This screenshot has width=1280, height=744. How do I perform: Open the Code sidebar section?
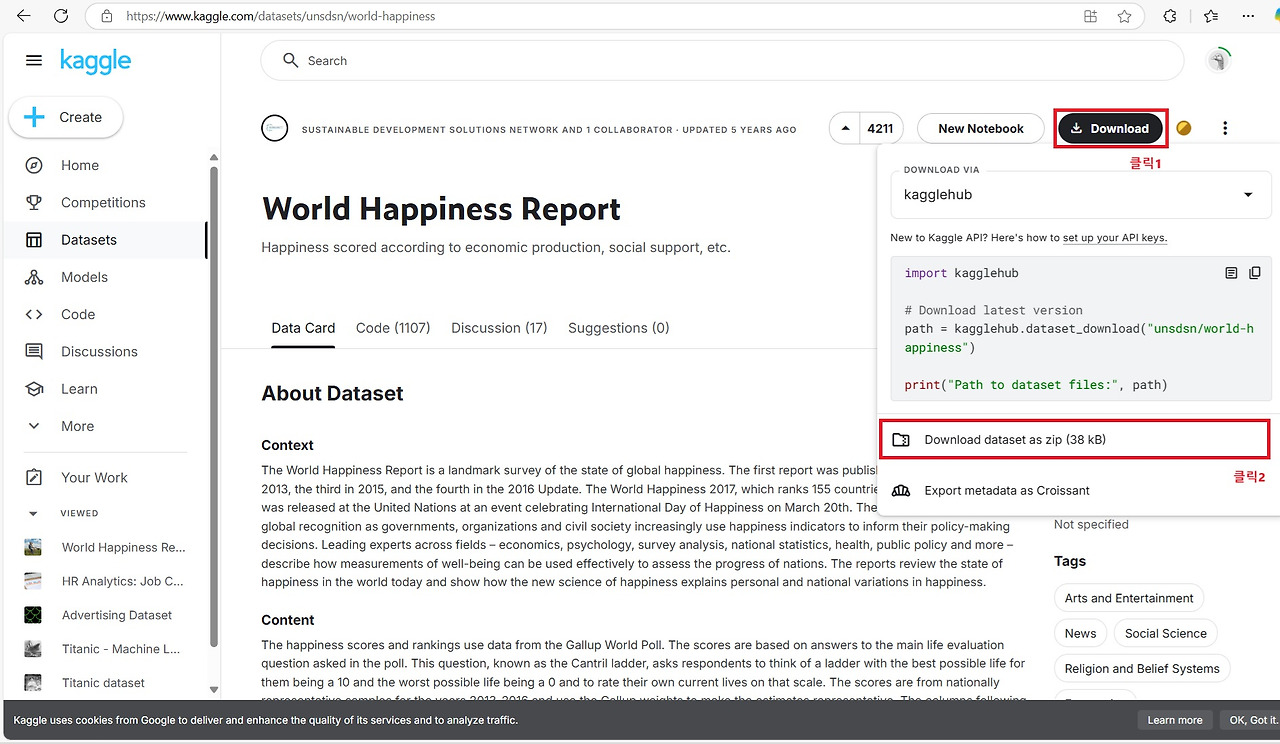tap(78, 314)
